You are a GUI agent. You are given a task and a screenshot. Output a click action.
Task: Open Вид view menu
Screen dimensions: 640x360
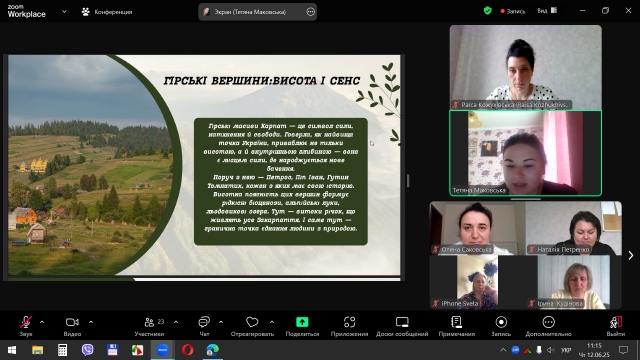coord(547,11)
